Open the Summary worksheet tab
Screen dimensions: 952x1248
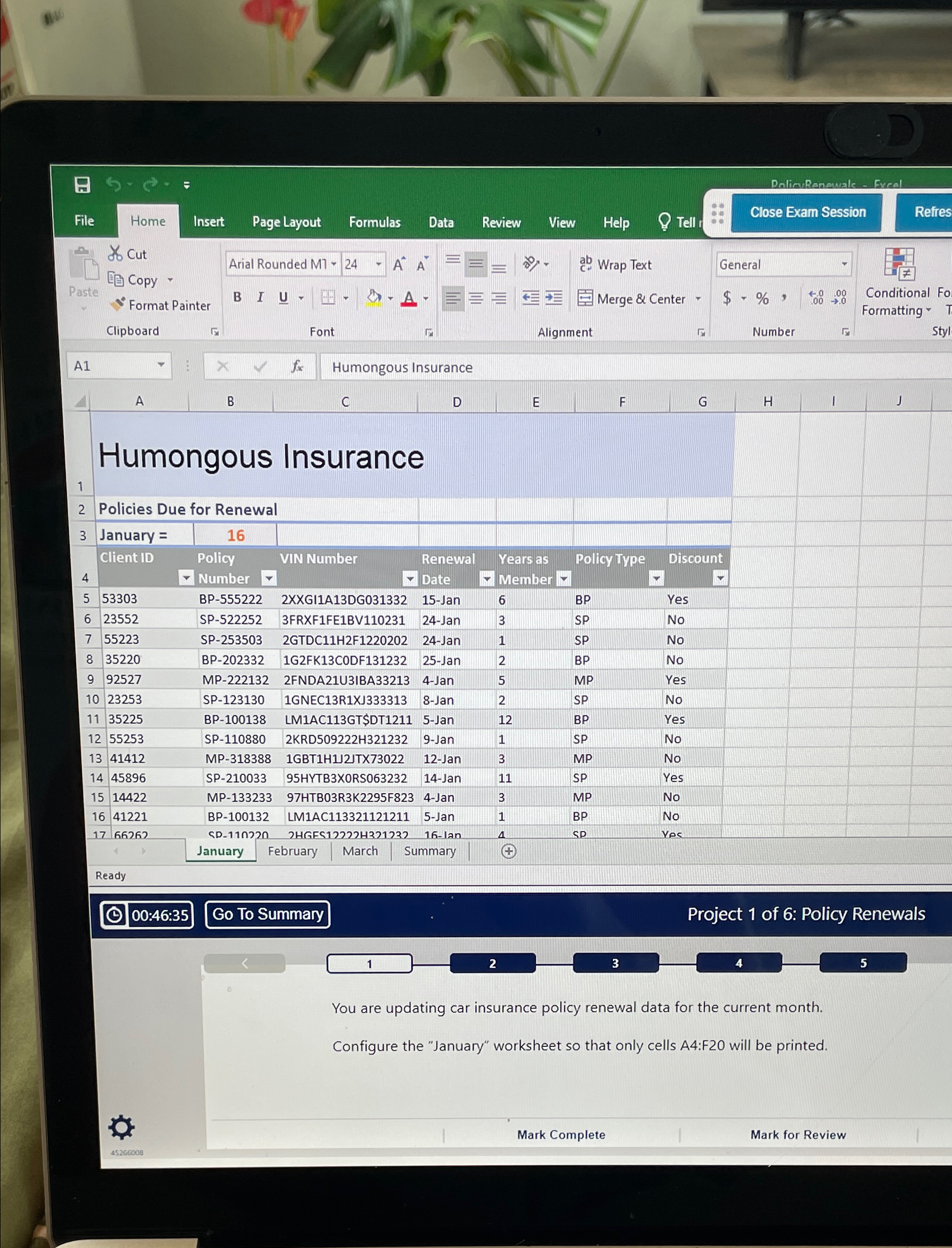point(429,851)
